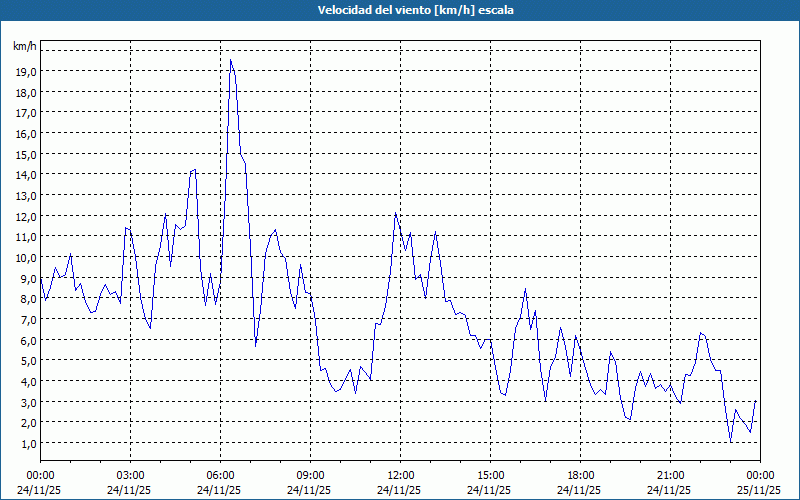Viewport: 800px width, 500px height.
Task: Click the 15,0 y-axis value label
Action: pyautogui.click(x=25, y=154)
